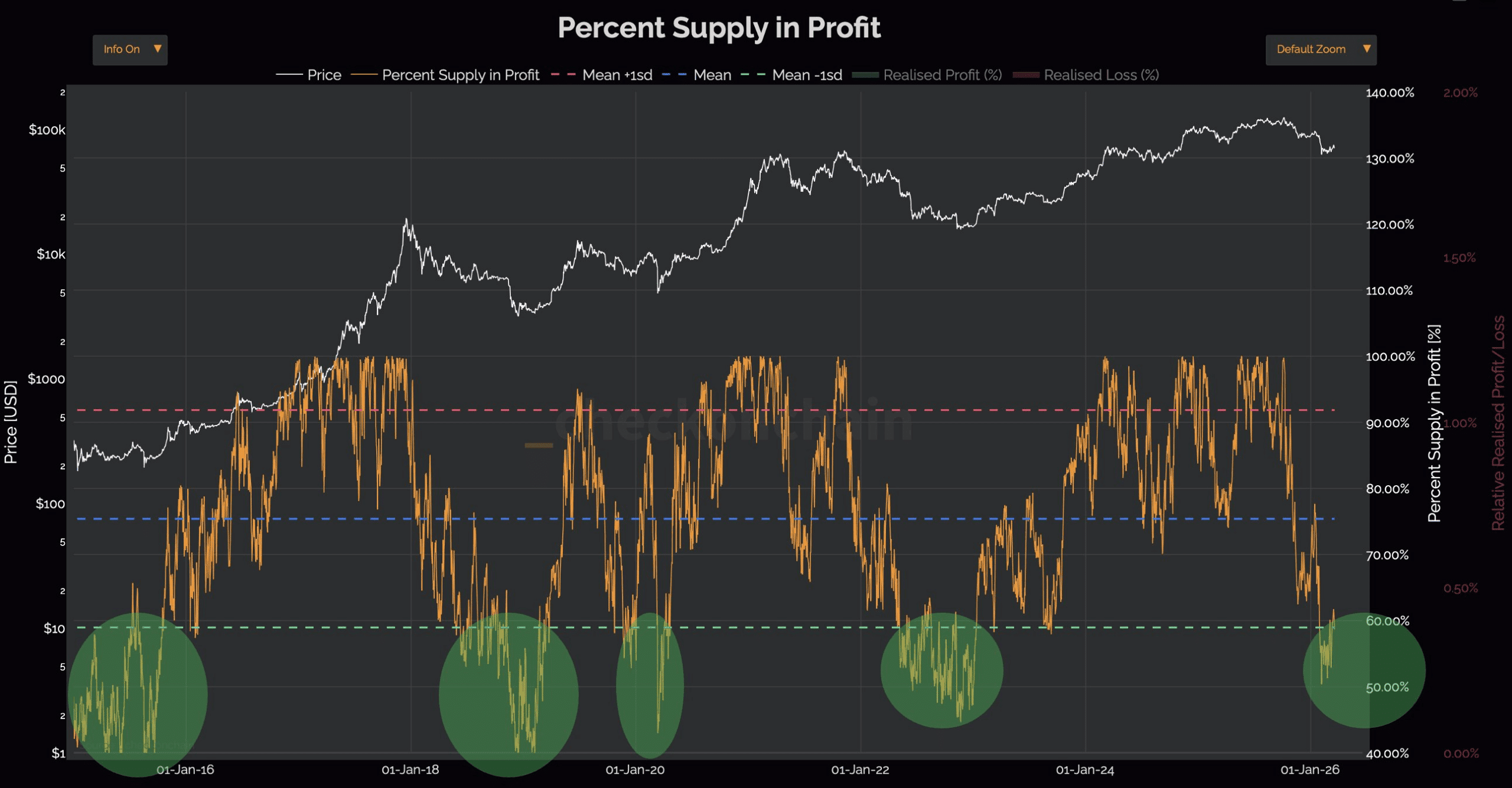Click the 01-Jan-22 x-axis label

(x=860, y=770)
